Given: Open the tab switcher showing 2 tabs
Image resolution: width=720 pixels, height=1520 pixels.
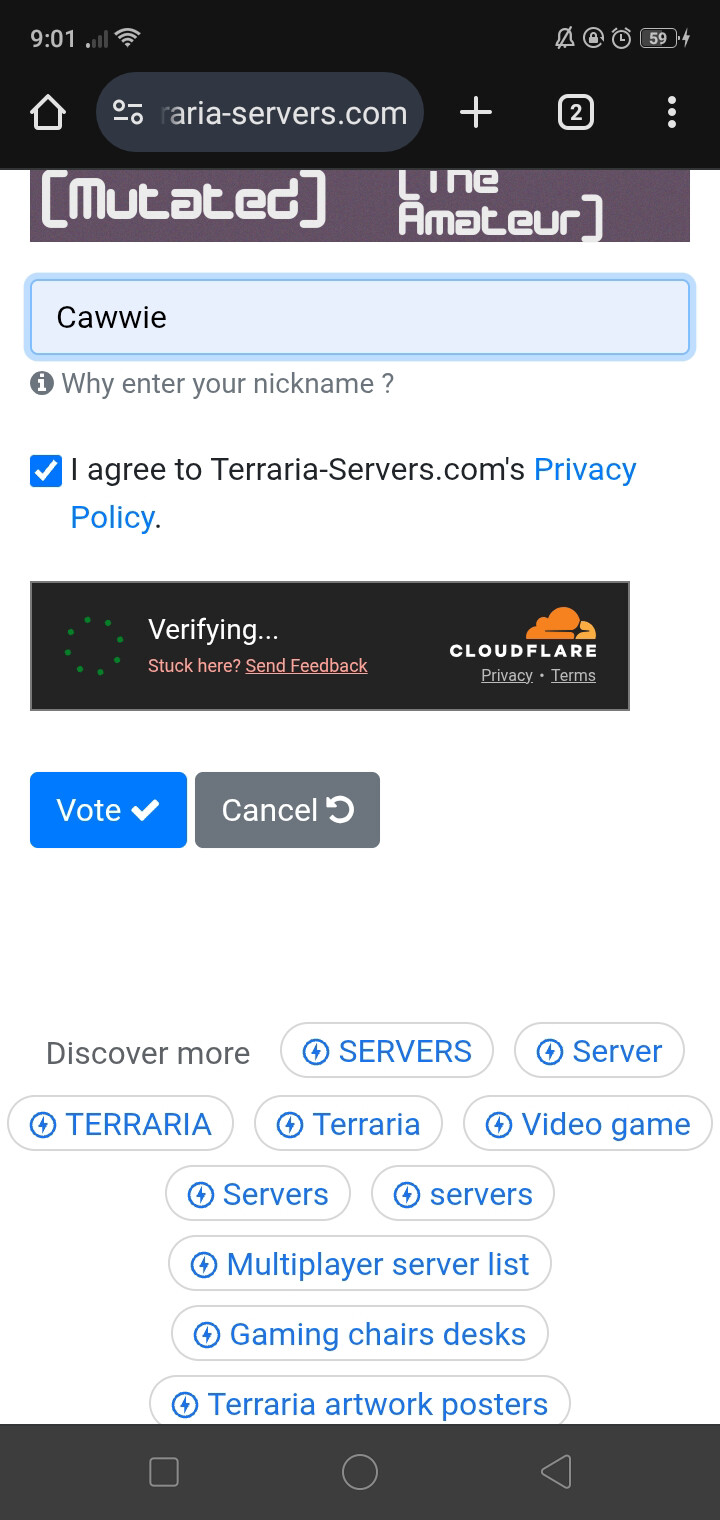Looking at the screenshot, I should click(x=575, y=113).
